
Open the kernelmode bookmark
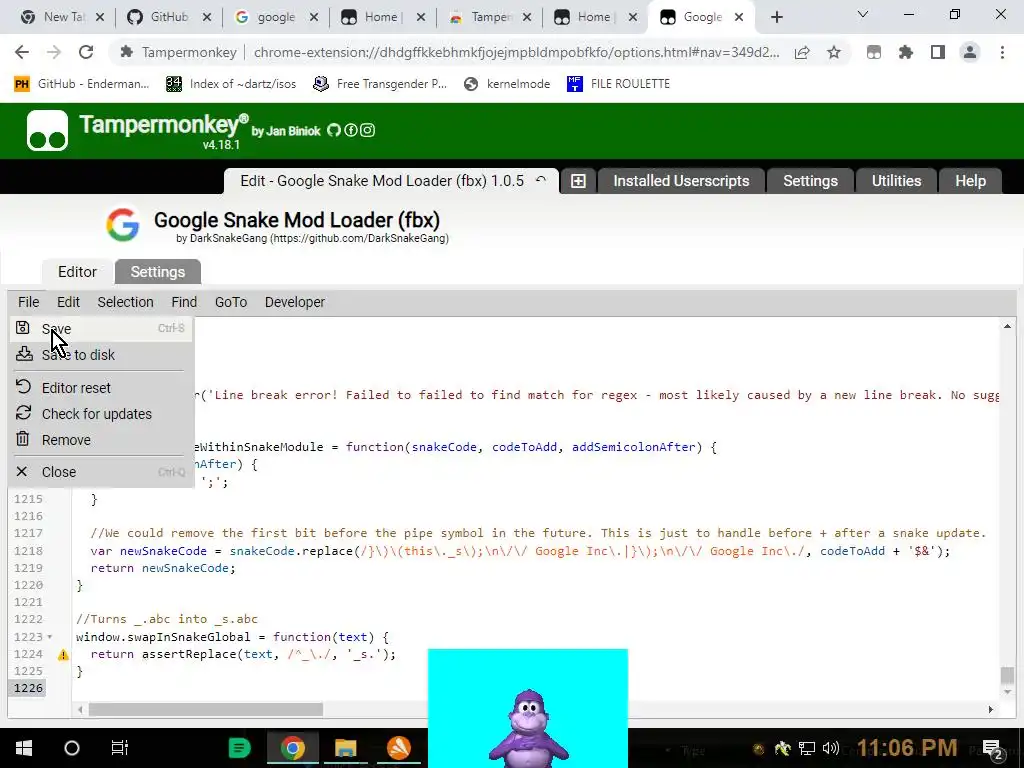point(507,84)
